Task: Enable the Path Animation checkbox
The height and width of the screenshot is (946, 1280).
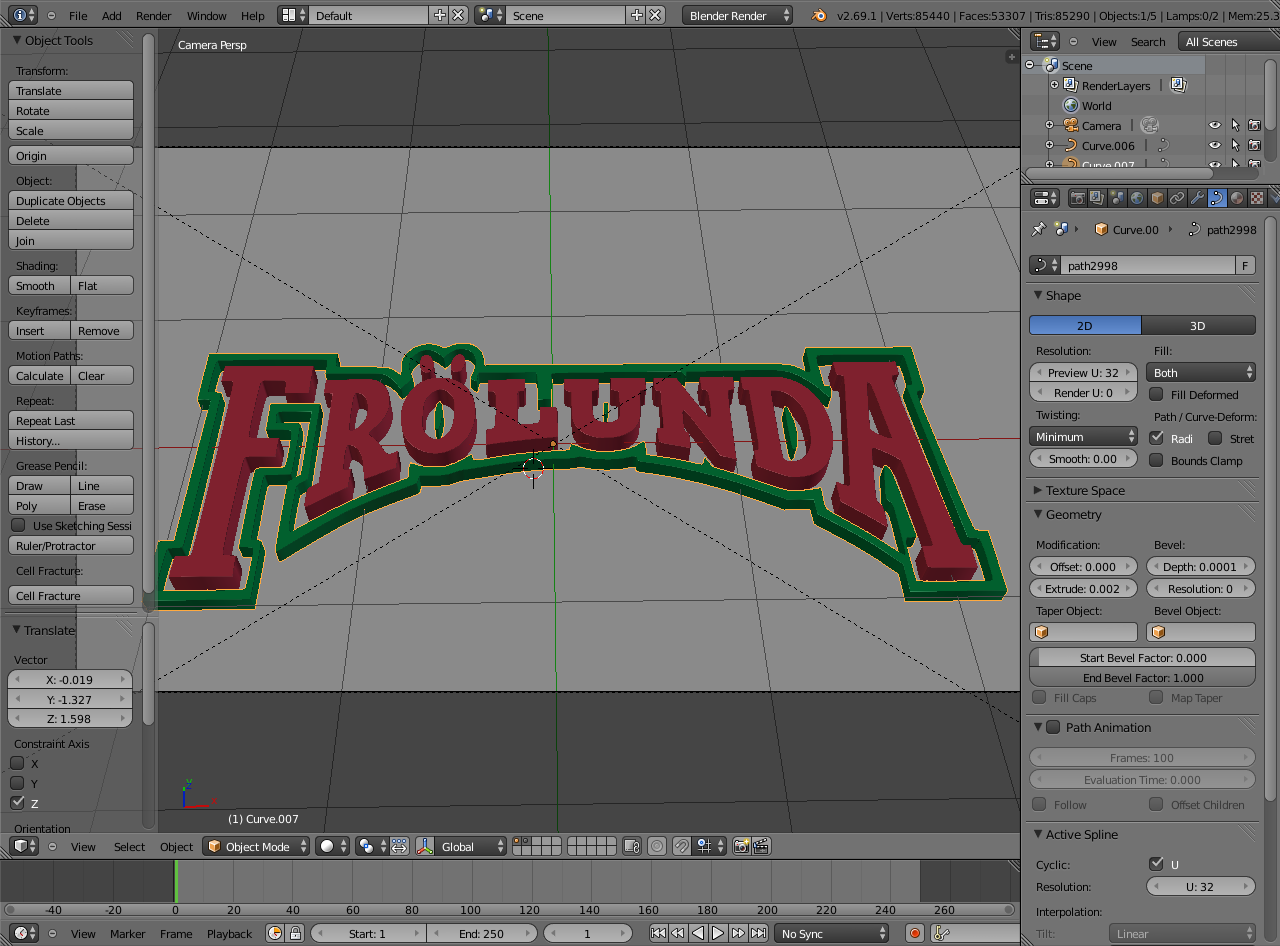Action: 1053,727
